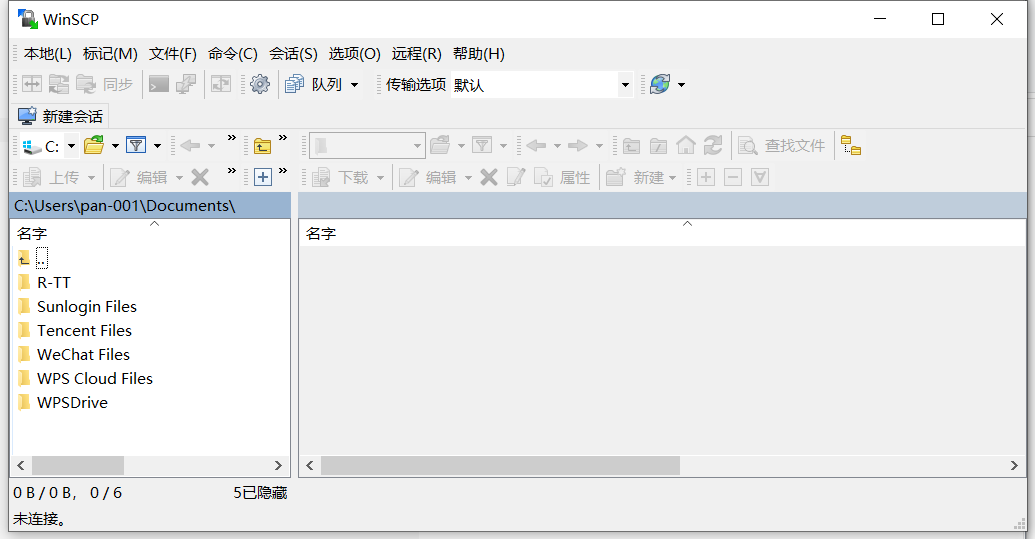Click the remote 编辑 button
This screenshot has width=1035, height=539.
[x=428, y=177]
